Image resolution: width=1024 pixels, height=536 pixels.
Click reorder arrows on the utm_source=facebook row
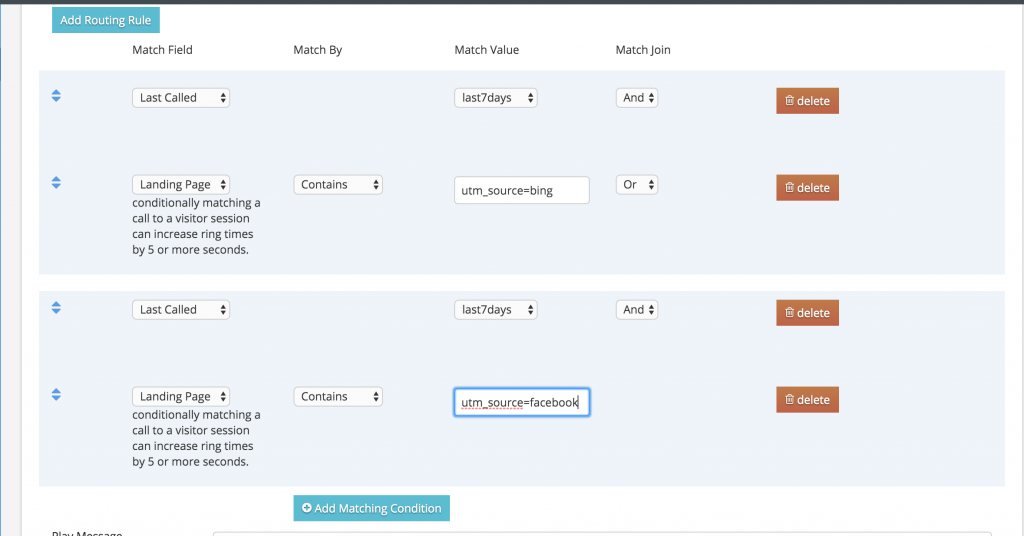tap(56, 395)
